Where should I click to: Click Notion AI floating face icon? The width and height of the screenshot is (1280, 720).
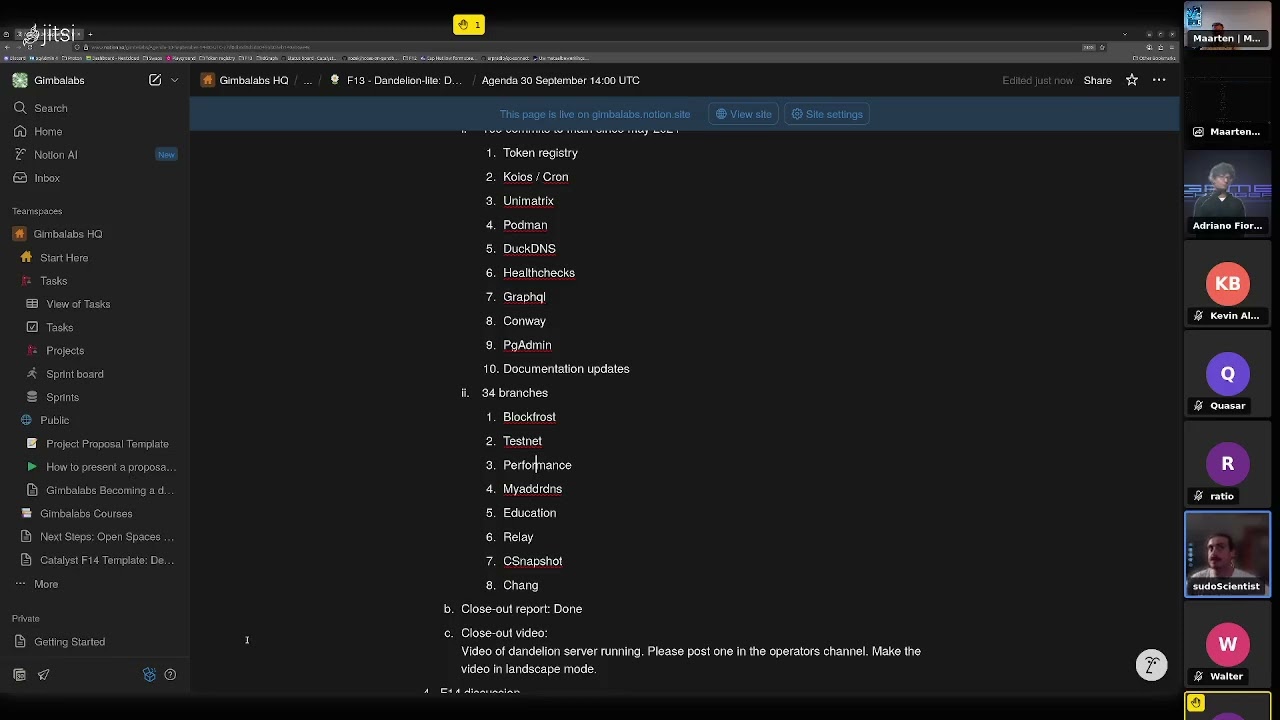1151,665
